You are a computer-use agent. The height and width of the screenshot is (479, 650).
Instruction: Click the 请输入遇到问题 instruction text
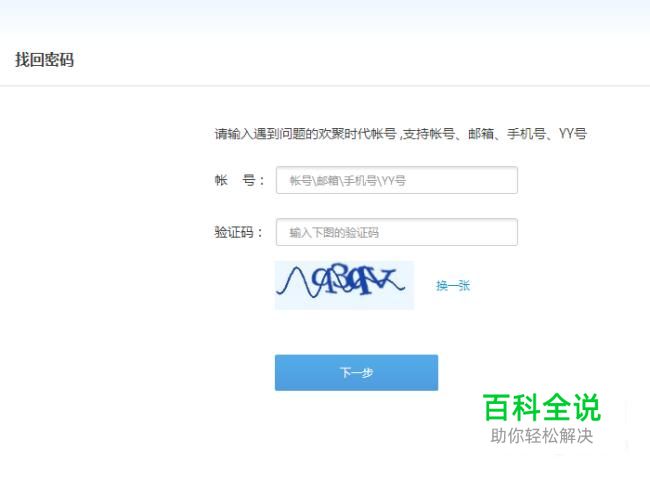(400, 134)
